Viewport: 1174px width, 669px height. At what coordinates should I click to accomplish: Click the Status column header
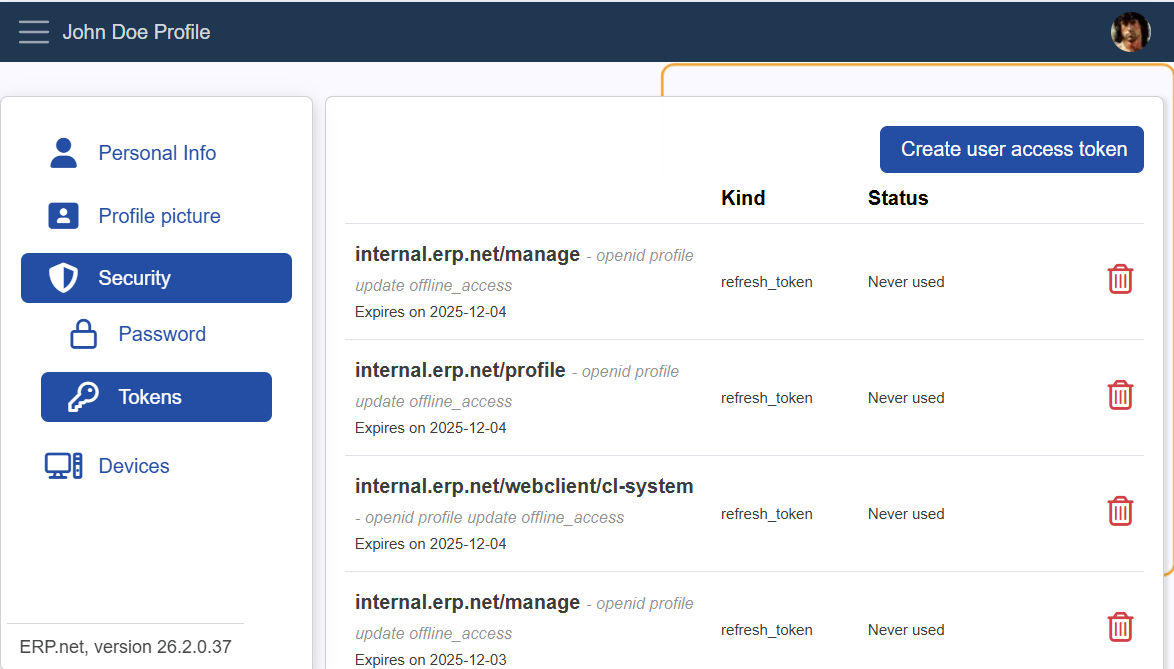[897, 197]
